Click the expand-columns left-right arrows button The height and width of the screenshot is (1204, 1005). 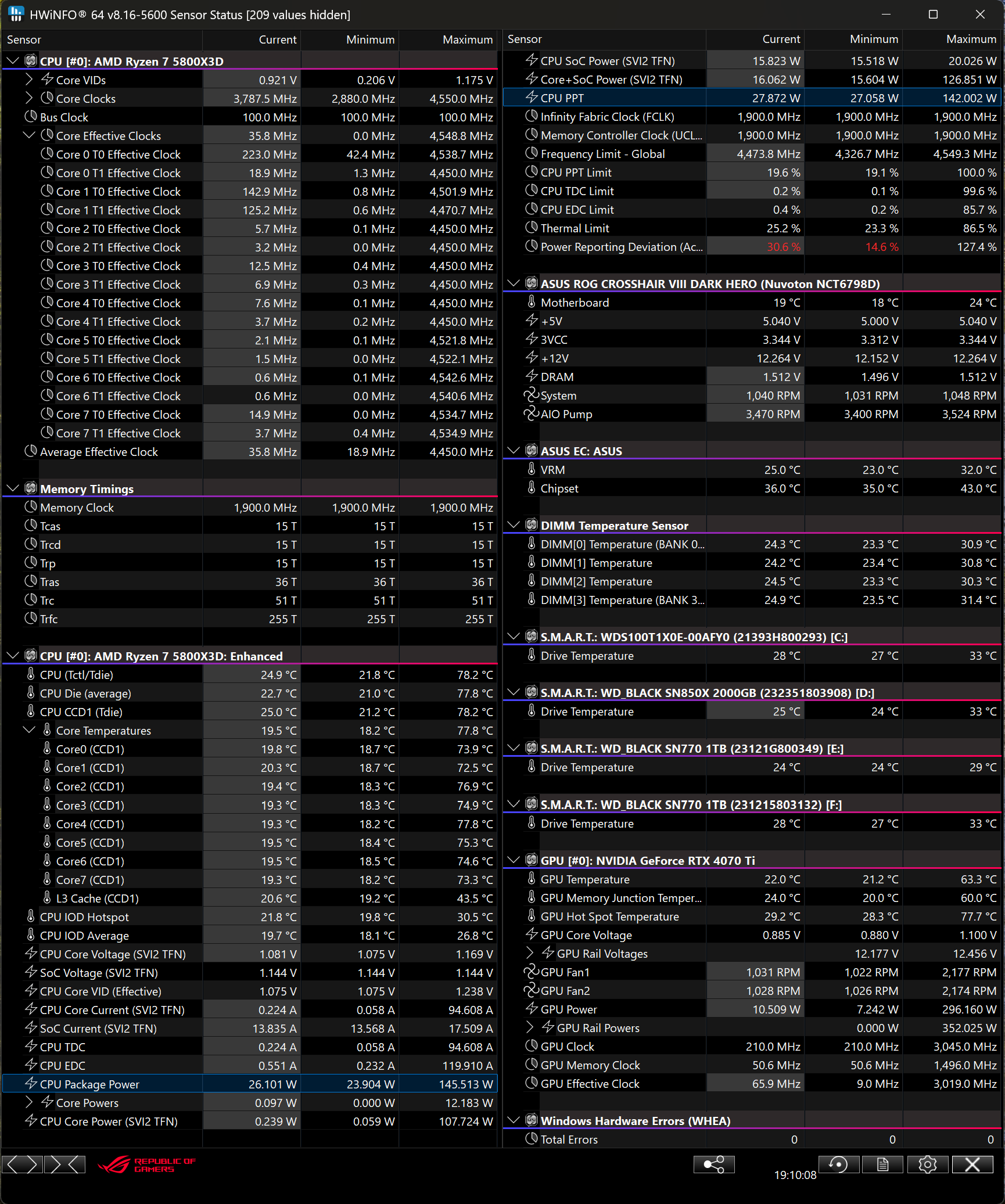click(x=23, y=1164)
